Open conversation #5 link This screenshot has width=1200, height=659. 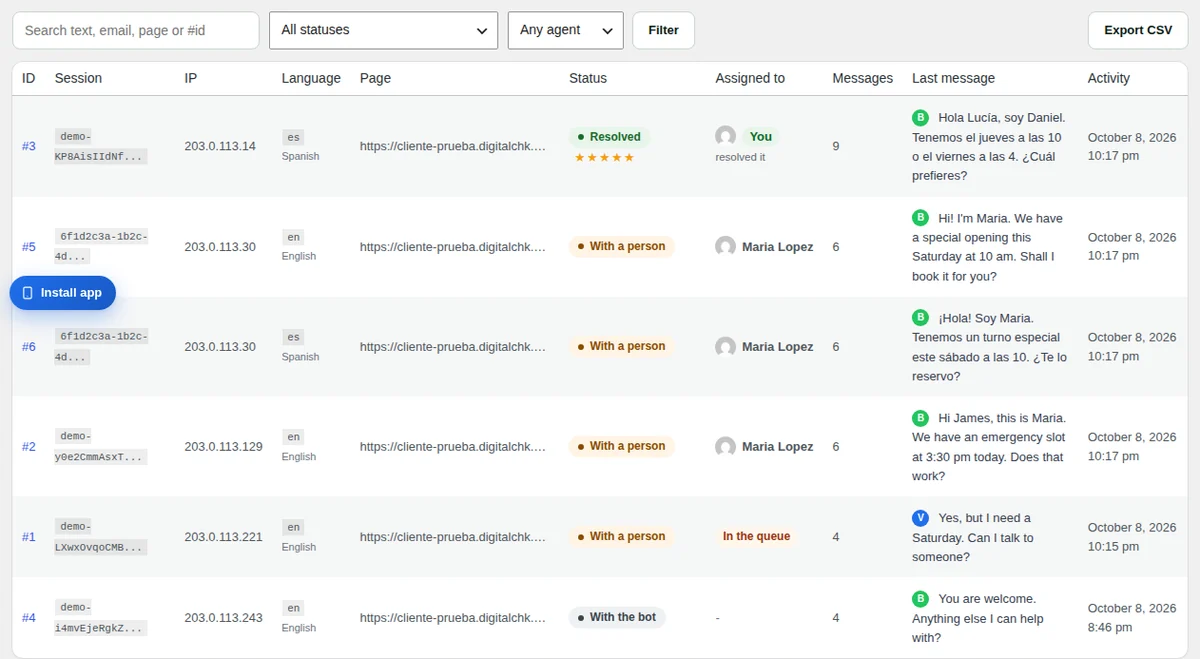[29, 247]
